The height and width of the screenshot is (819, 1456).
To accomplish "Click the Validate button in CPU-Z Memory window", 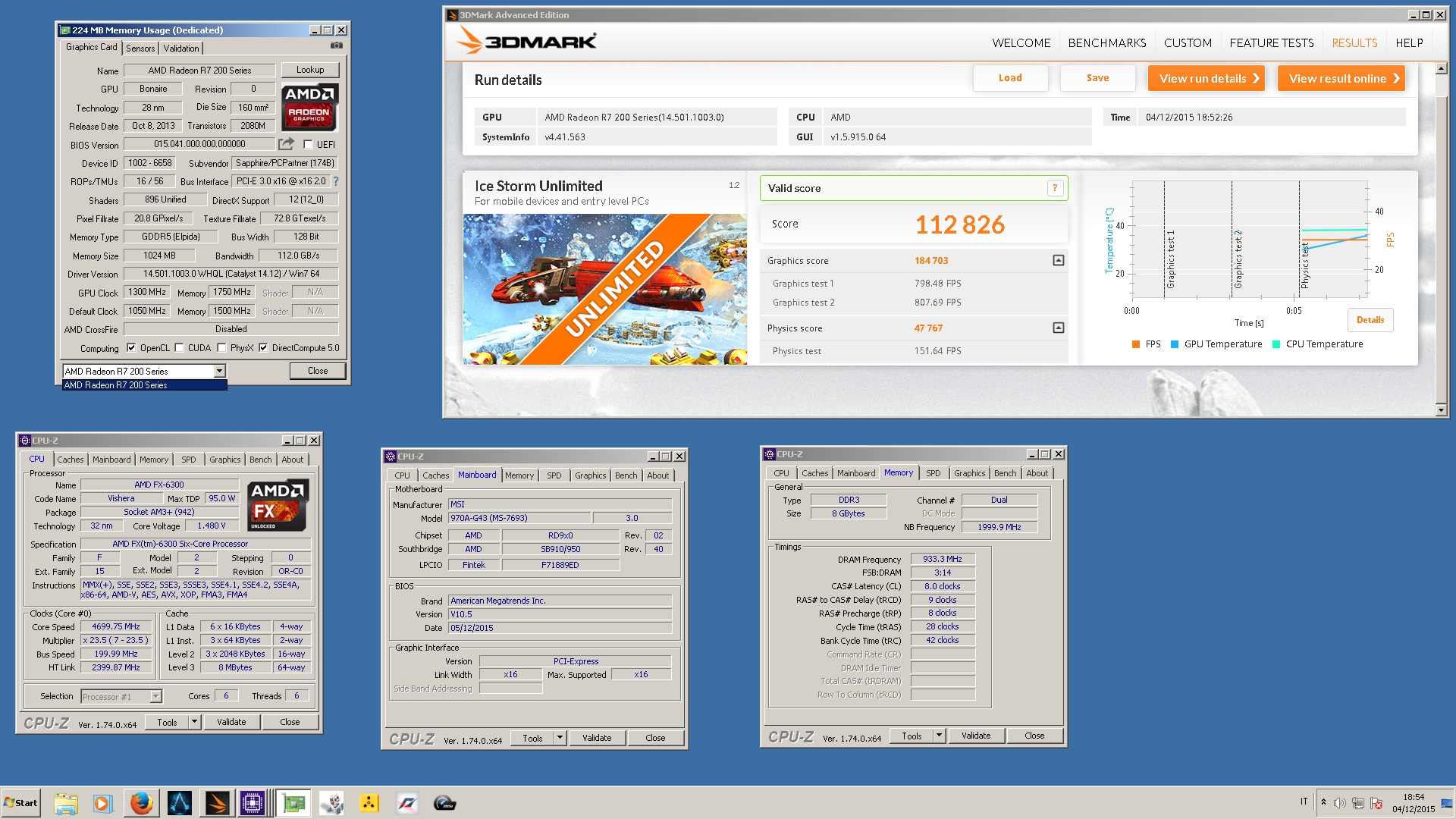I will (976, 736).
